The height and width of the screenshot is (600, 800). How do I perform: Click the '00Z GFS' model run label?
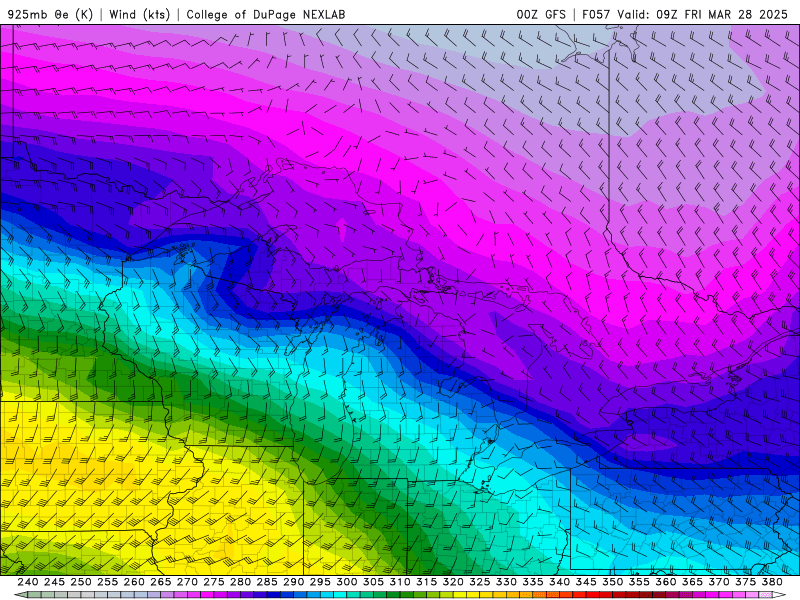point(541,14)
